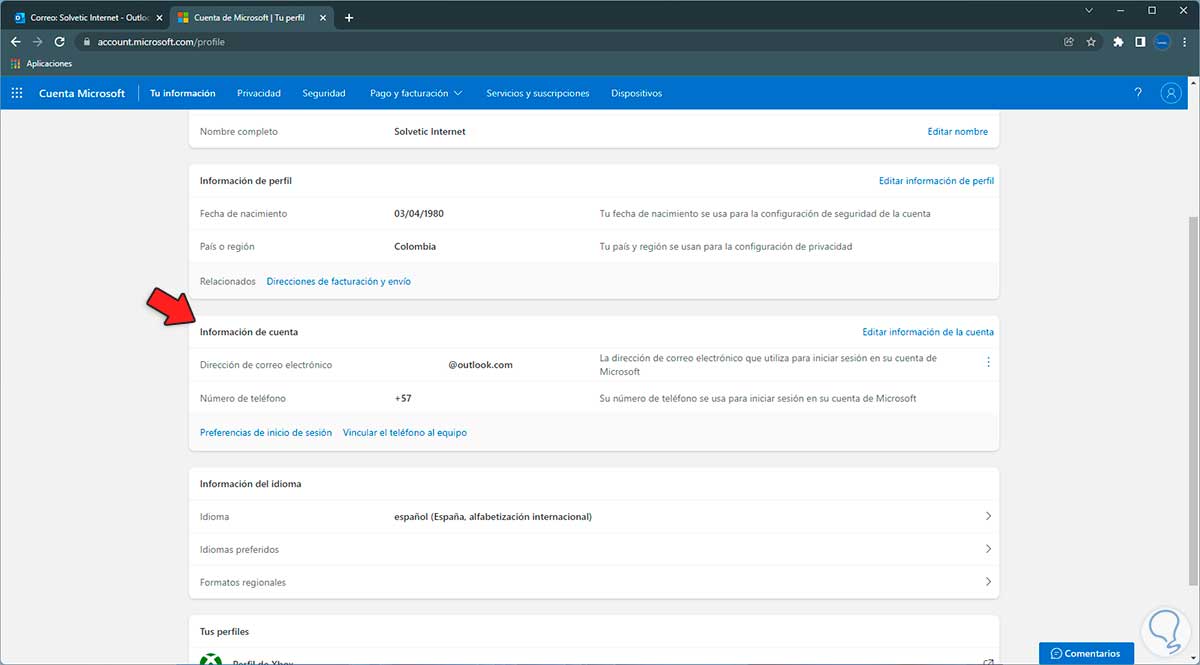The height and width of the screenshot is (665, 1200).
Task: Open Preferencias de inicio de sesión link
Action: [266, 432]
